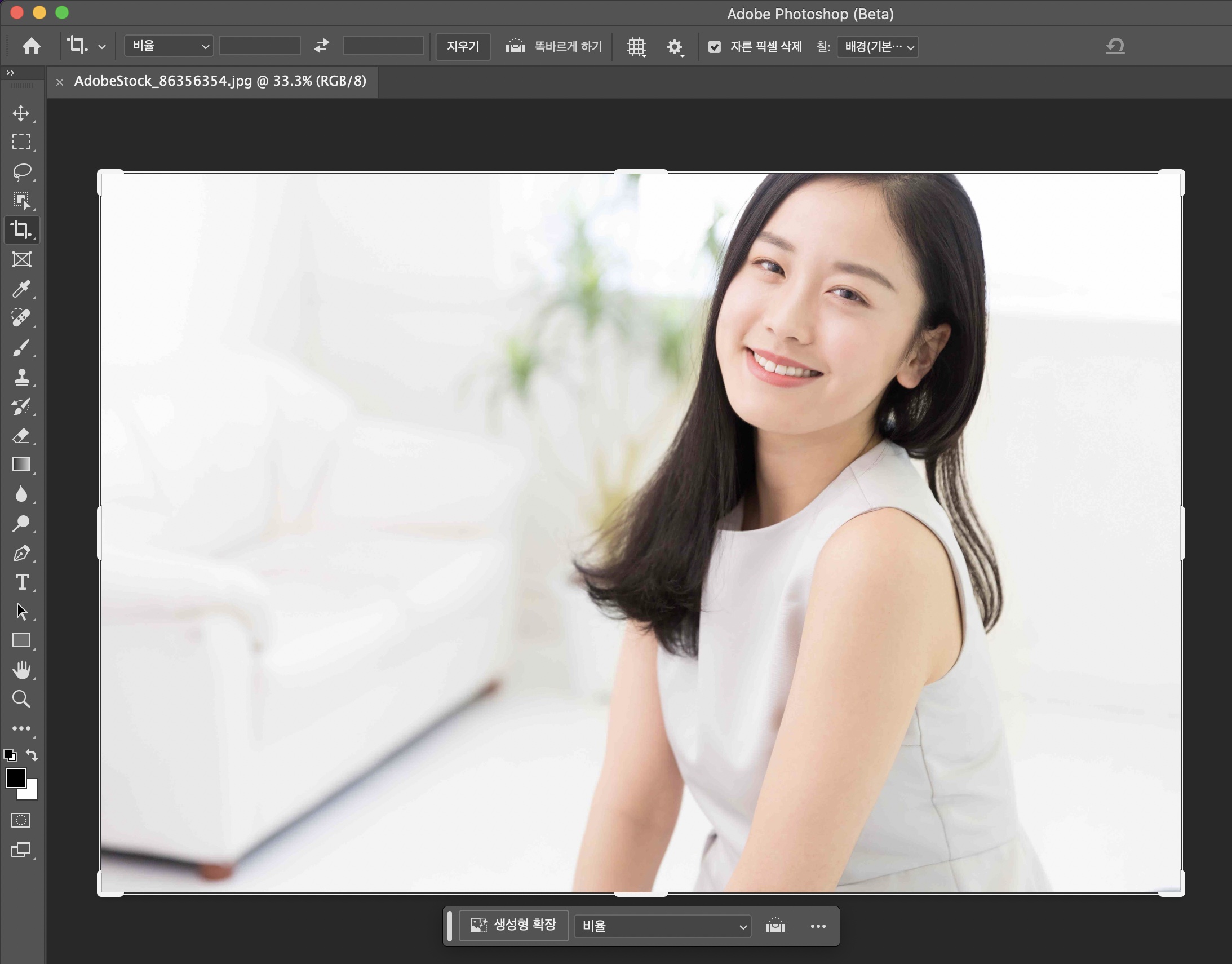
Task: Open crop overlay grid options
Action: pos(636,47)
